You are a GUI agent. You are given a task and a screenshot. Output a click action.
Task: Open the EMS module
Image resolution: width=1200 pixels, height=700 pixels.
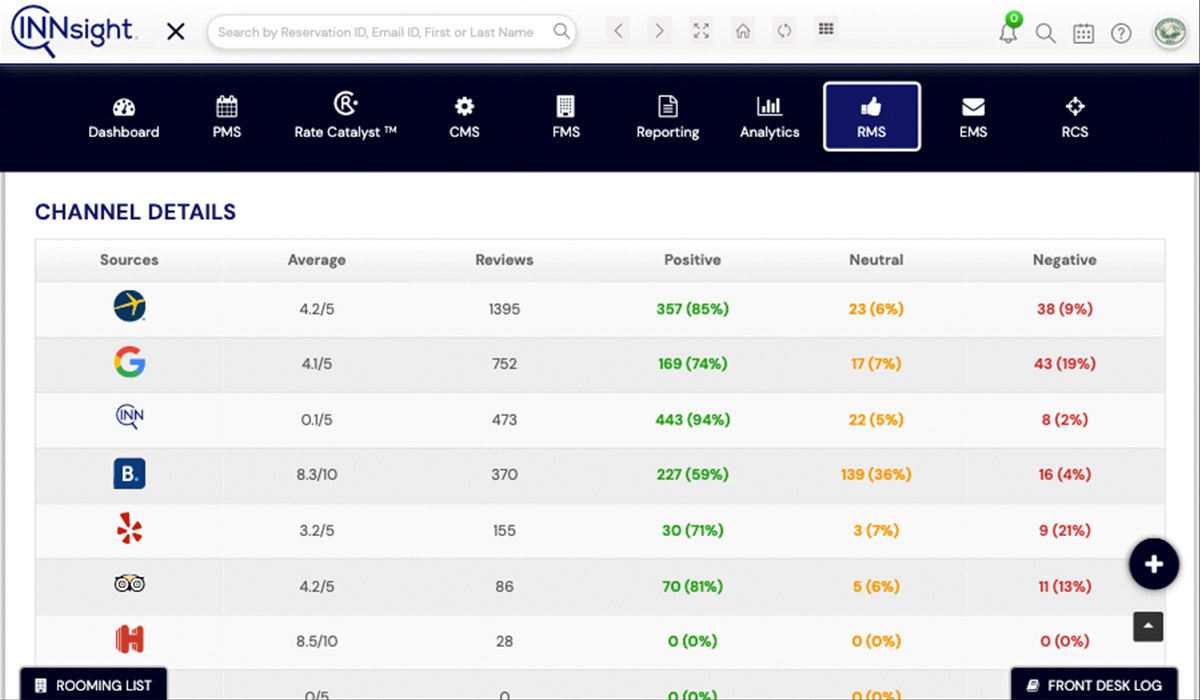(973, 118)
